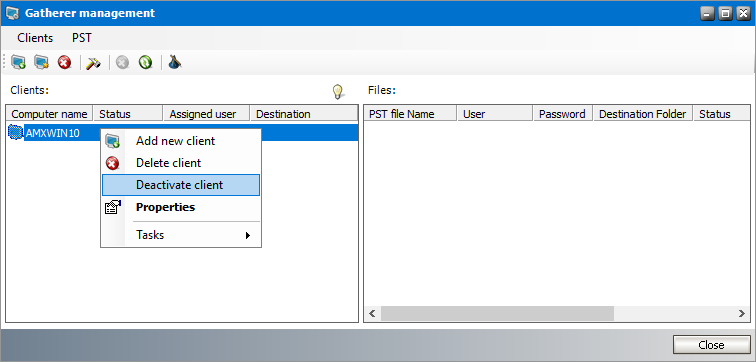756x362 pixels.
Task: Click the second client computer toolbar icon
Action: 41,62
